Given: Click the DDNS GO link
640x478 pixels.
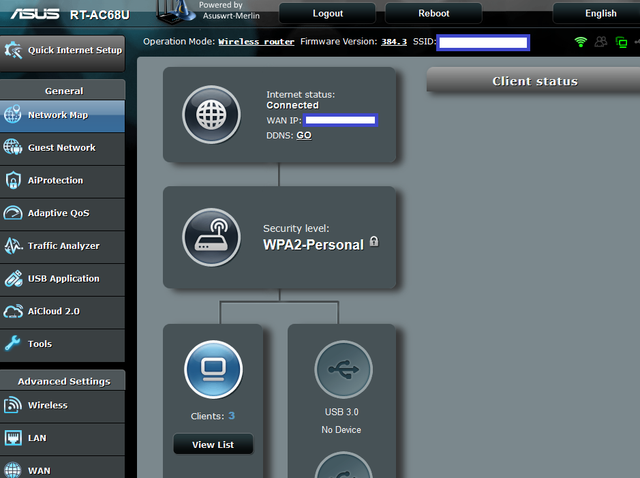Looking at the screenshot, I should point(304,135).
